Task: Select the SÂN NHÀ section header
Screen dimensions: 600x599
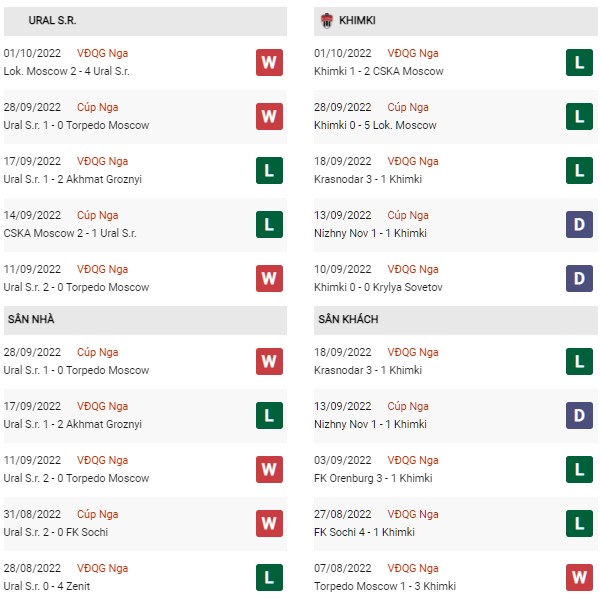Action: [x=145, y=320]
